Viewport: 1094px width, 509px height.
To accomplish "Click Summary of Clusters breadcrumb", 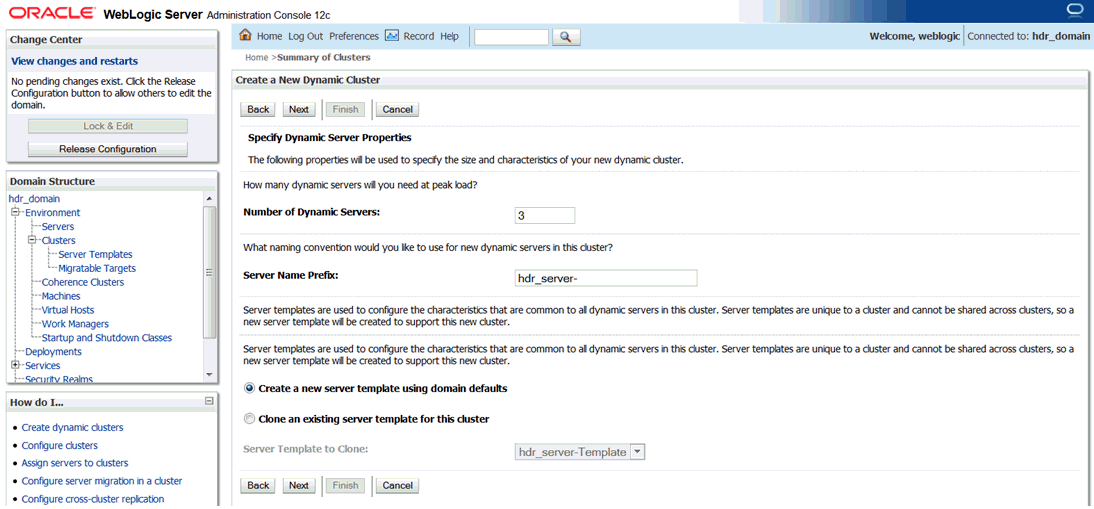I will pyautogui.click(x=324, y=57).
